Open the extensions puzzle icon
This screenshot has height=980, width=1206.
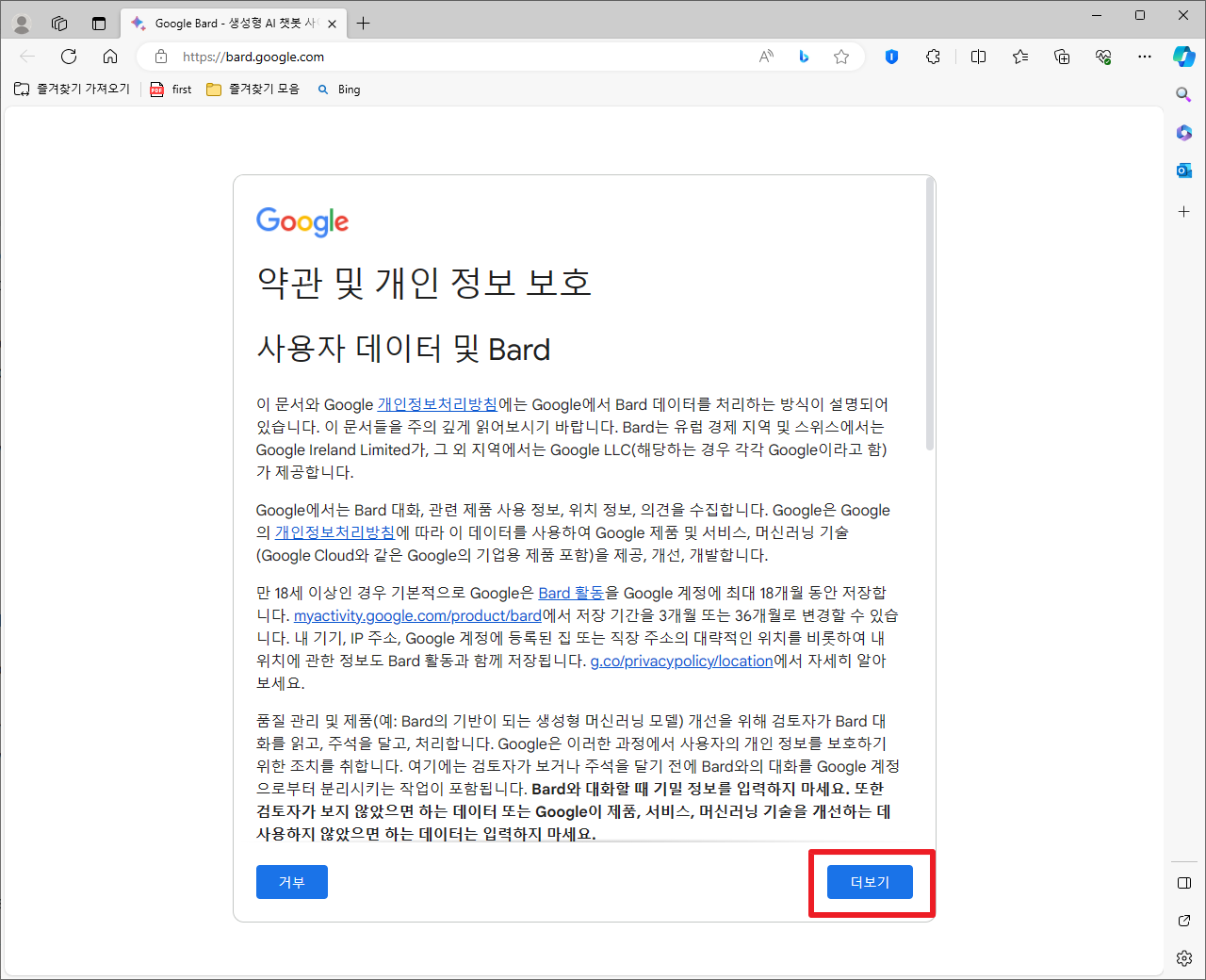(933, 57)
